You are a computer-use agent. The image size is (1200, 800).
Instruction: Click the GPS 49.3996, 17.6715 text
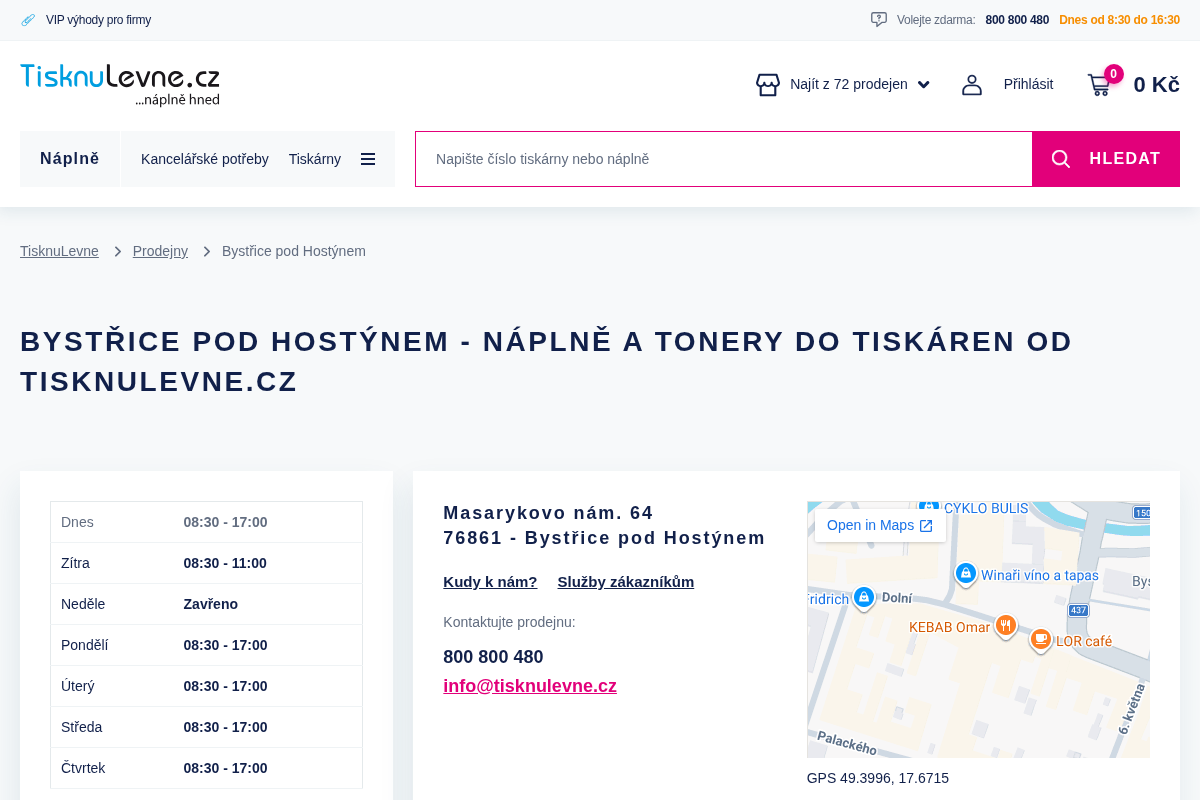coord(878,778)
